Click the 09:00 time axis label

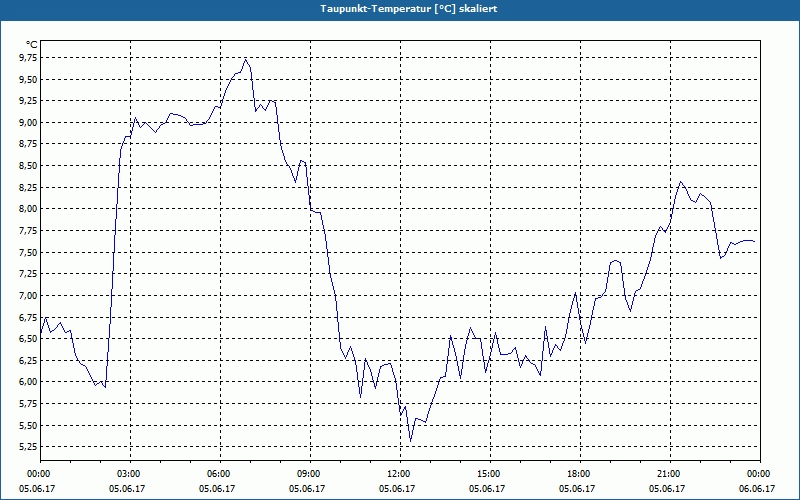click(310, 474)
